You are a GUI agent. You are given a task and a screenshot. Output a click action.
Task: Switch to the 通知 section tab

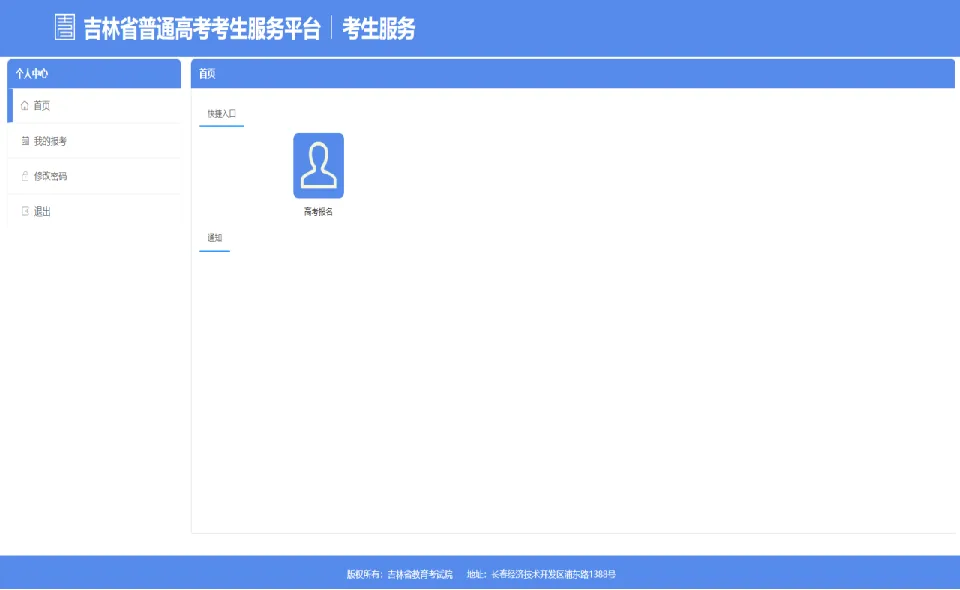point(213,238)
